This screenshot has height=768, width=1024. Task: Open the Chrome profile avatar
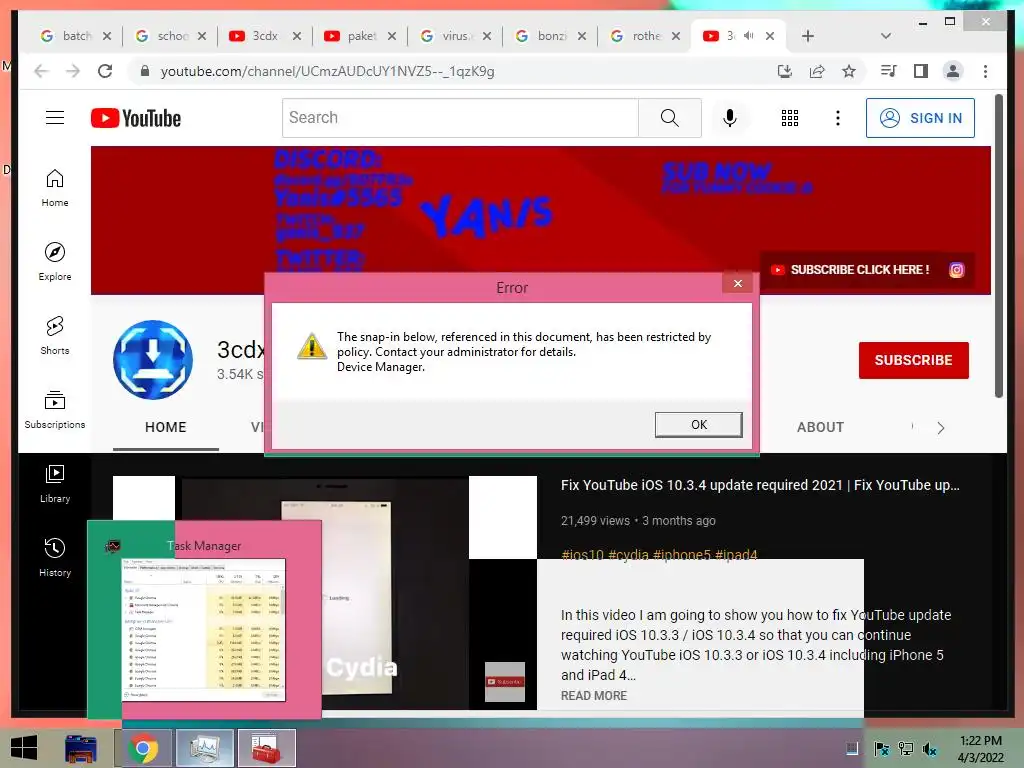(953, 71)
